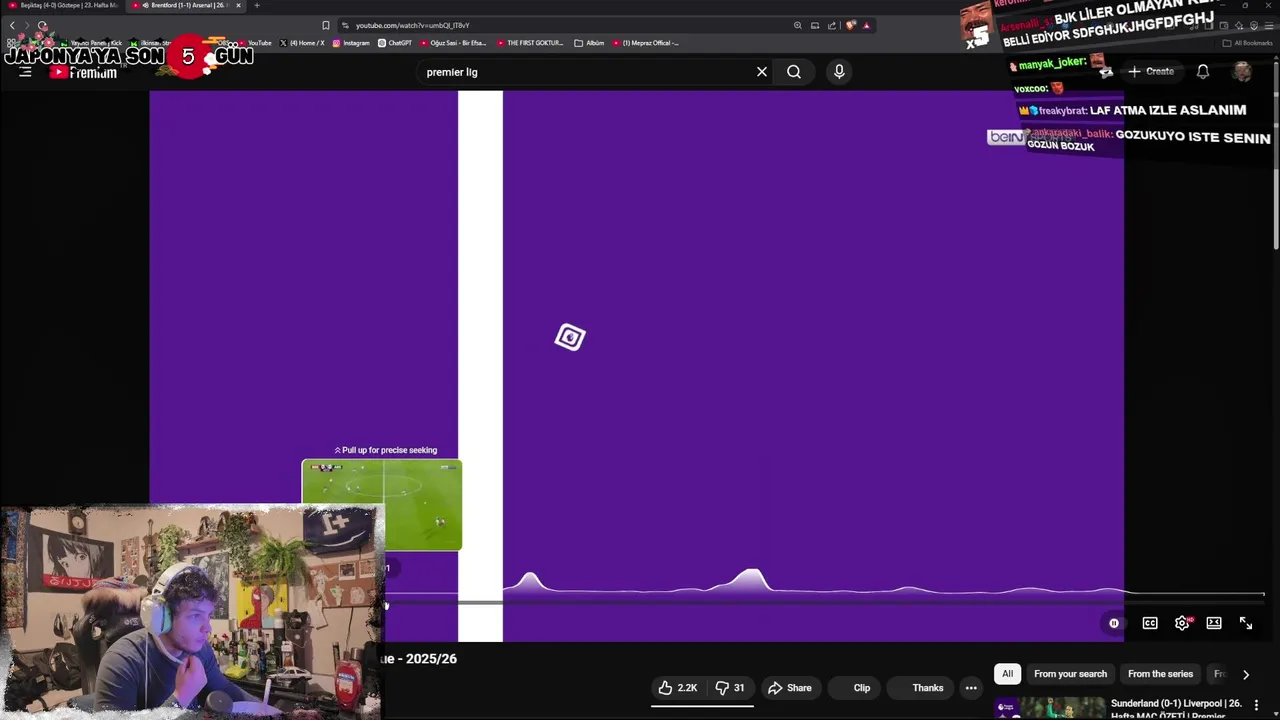Open the browser hamburger menu
1280x720 pixels.
point(1268,25)
